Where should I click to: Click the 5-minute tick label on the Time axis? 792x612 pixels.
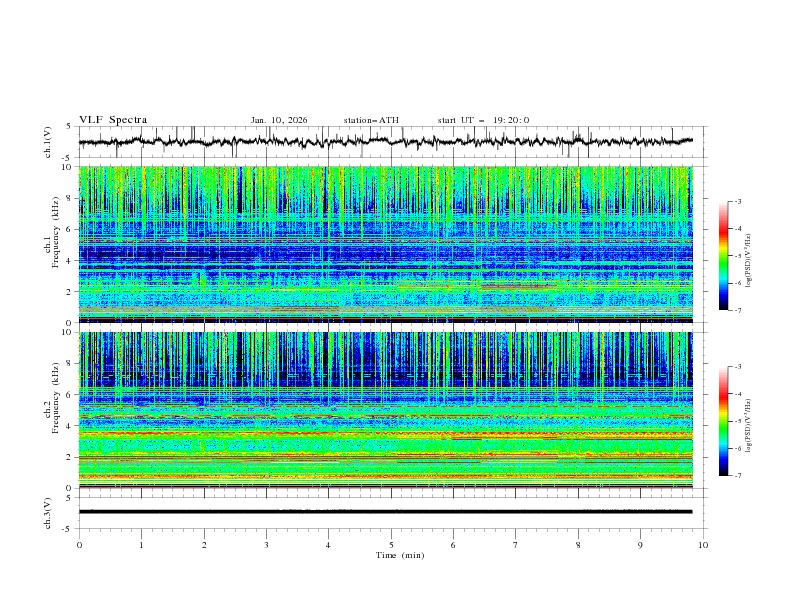coord(391,545)
